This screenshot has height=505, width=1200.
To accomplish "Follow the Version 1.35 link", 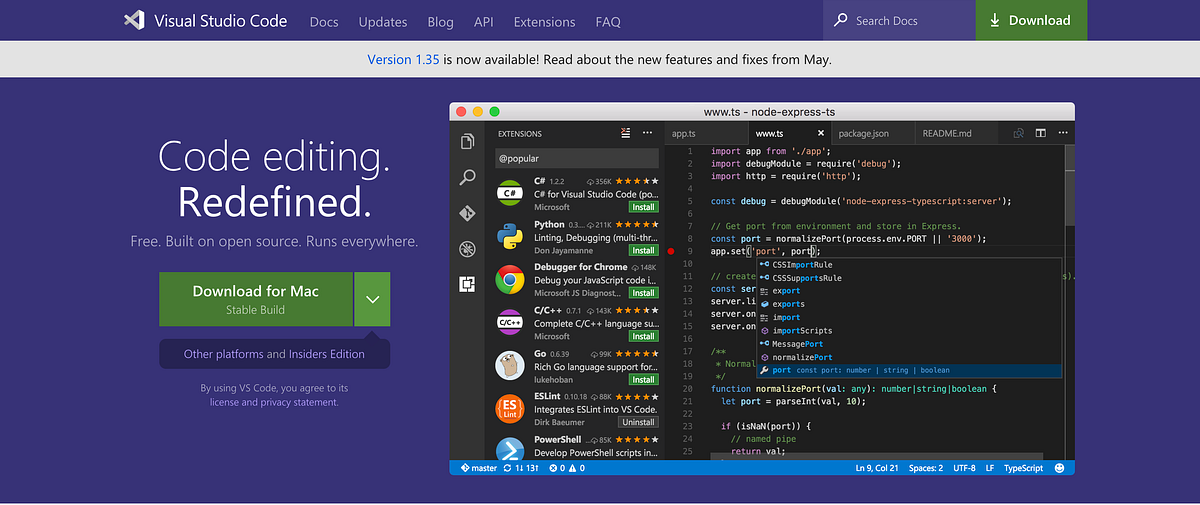I will click(x=403, y=59).
